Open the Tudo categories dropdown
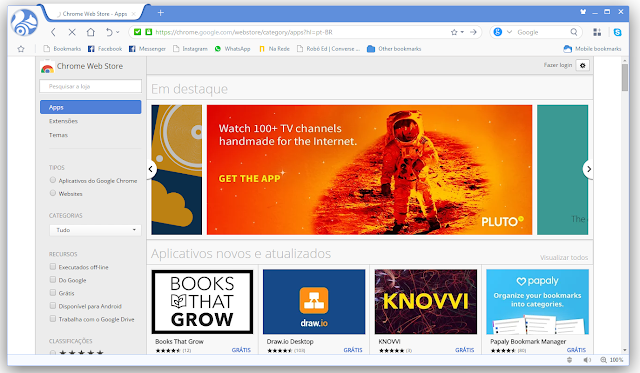Image resolution: width=640 pixels, height=373 pixels. point(95,230)
